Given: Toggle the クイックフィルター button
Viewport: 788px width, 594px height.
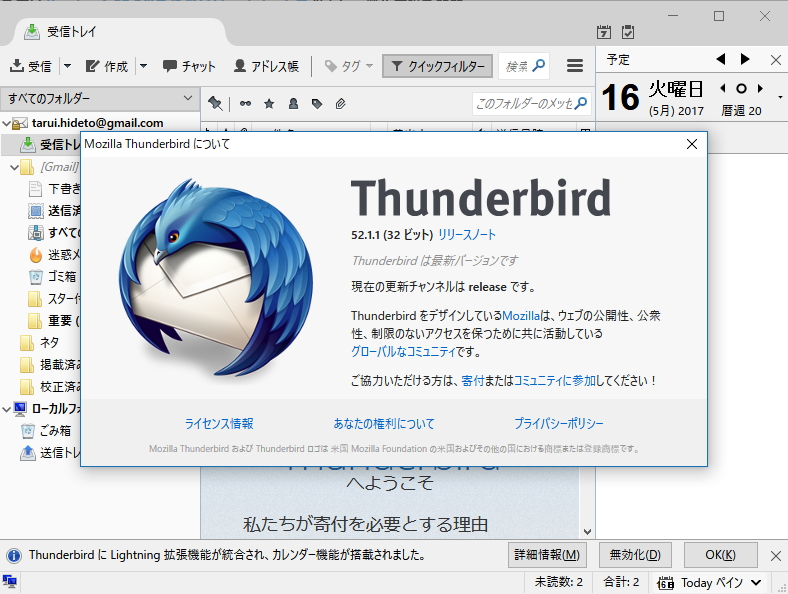Looking at the screenshot, I should (437, 66).
